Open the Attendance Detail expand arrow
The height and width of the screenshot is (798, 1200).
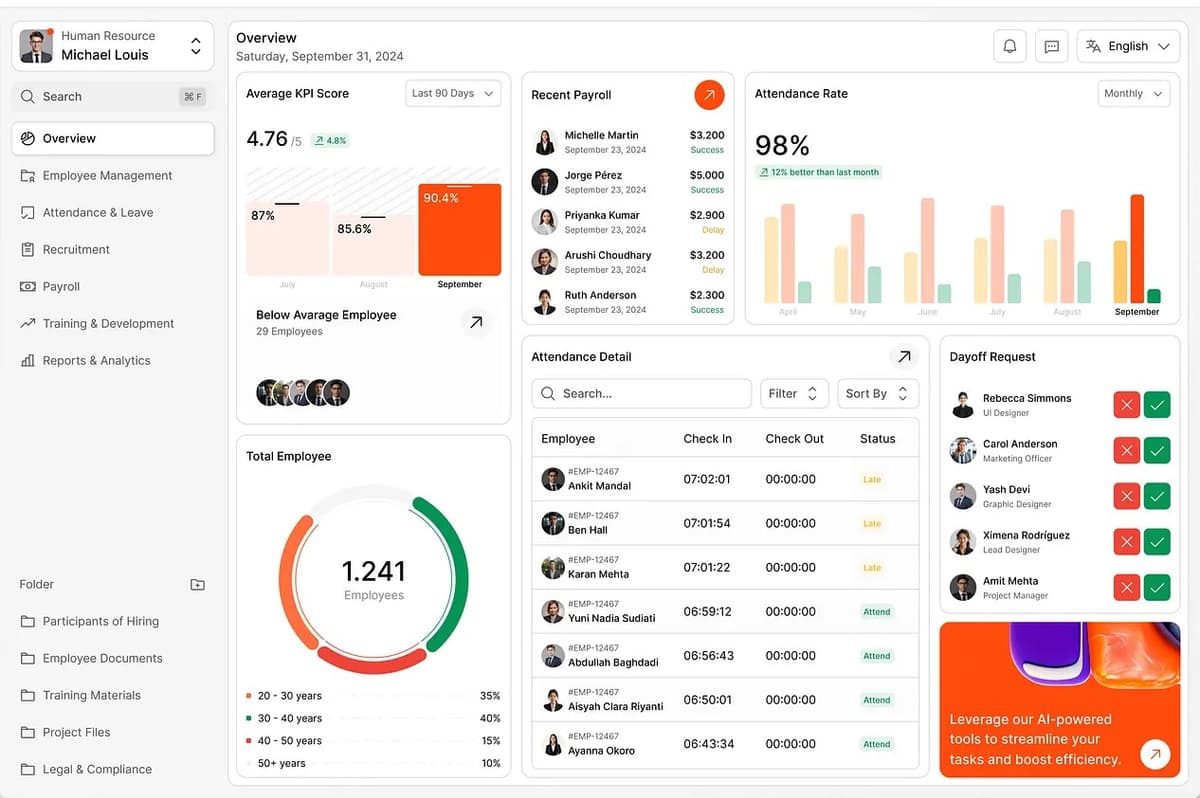pyautogui.click(x=904, y=355)
